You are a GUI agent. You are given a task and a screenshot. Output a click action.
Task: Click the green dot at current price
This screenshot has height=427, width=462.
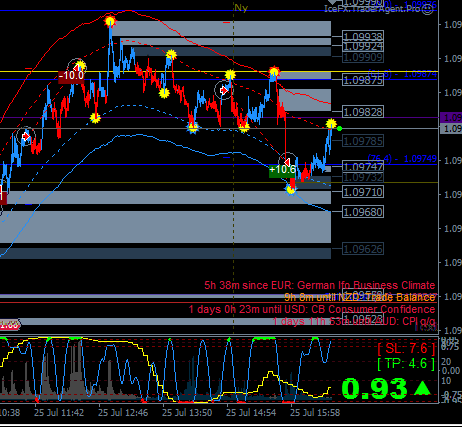point(339,128)
